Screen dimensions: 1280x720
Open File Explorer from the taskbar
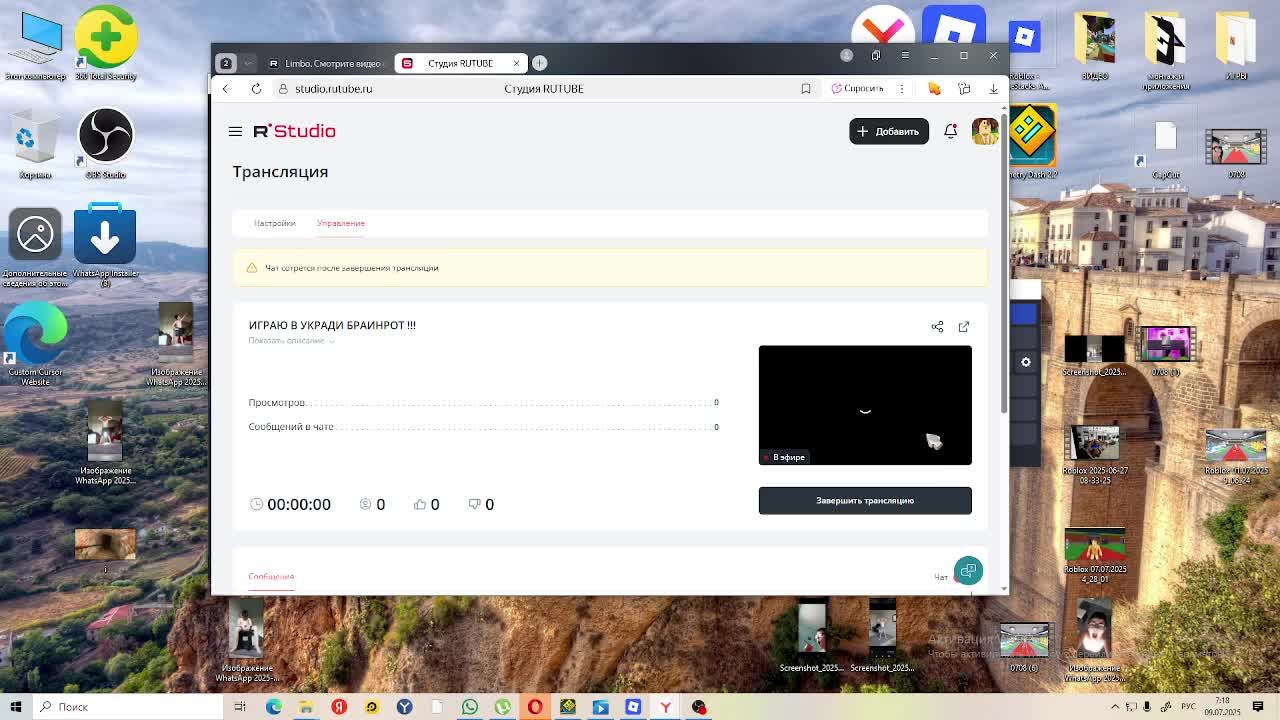coord(306,707)
